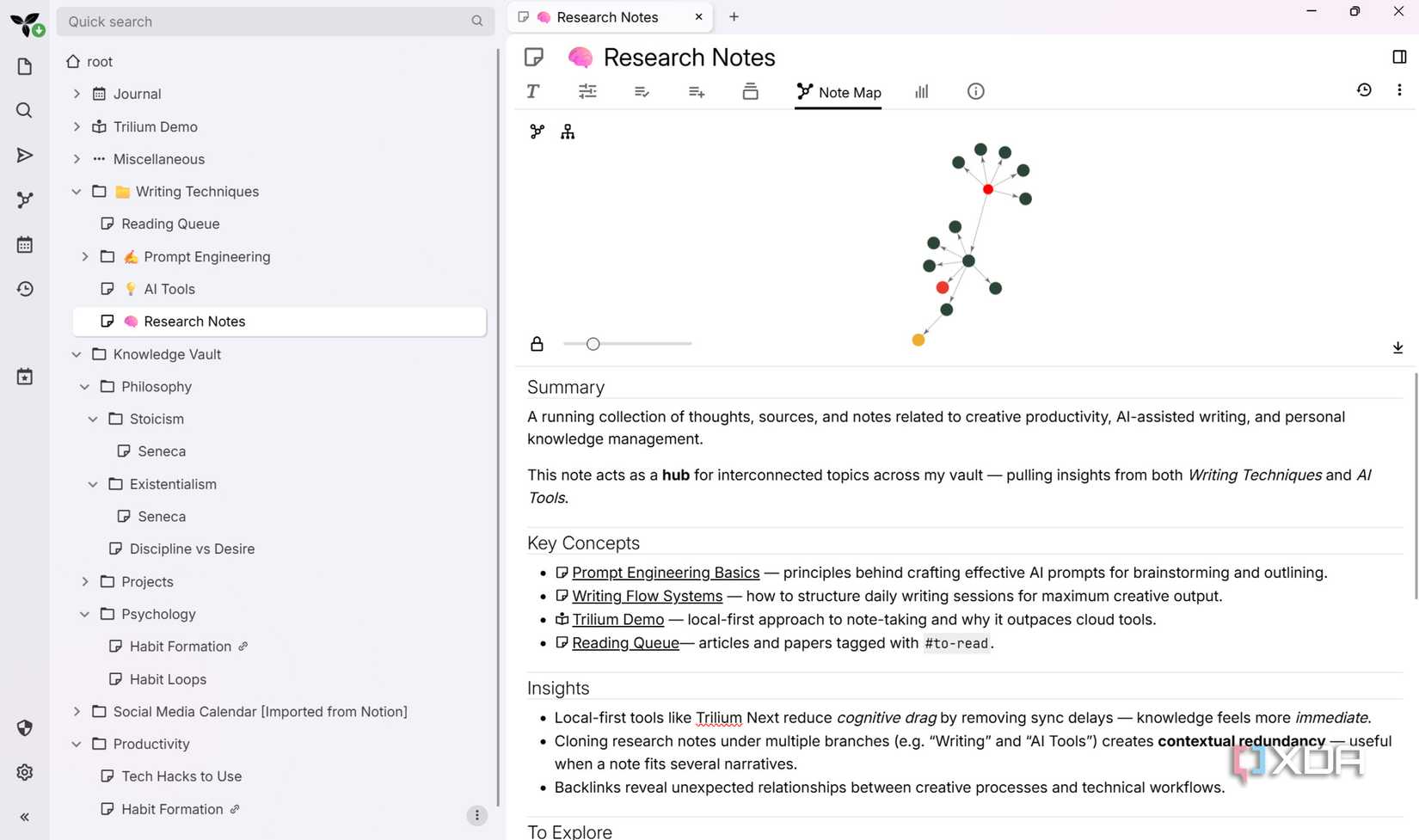Toggle the right split pane icon
The width and height of the screenshot is (1419, 840).
1399,57
